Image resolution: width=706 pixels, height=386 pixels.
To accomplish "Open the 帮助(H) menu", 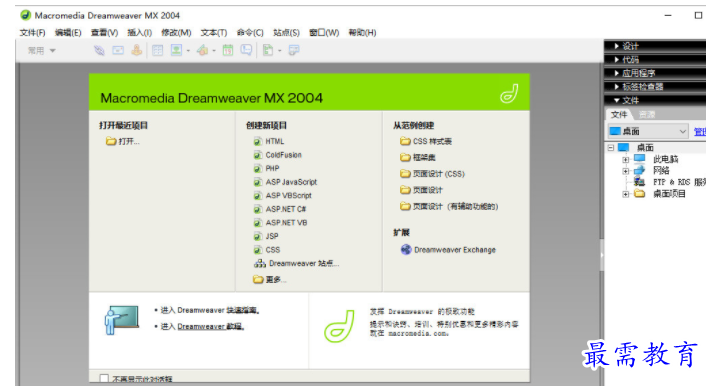I will point(362,33).
